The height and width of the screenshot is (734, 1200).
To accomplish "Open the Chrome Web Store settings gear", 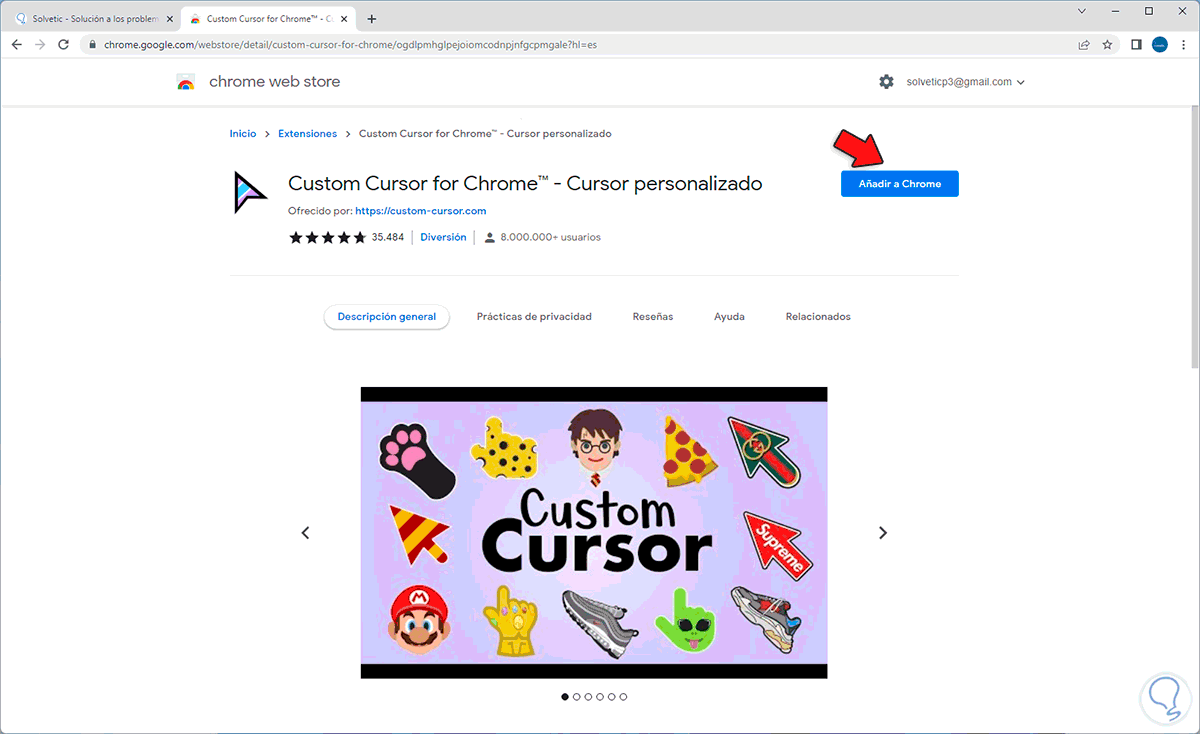I will pyautogui.click(x=886, y=82).
